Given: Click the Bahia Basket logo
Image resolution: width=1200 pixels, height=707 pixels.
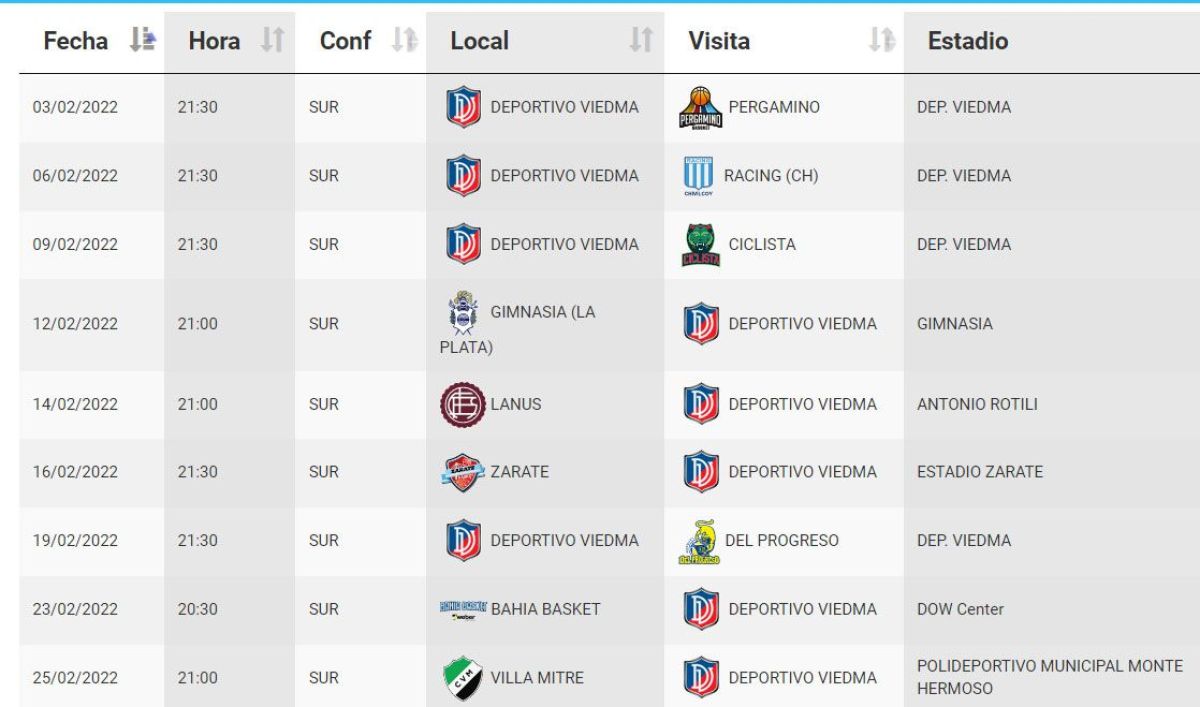Looking at the screenshot, I should (x=463, y=609).
